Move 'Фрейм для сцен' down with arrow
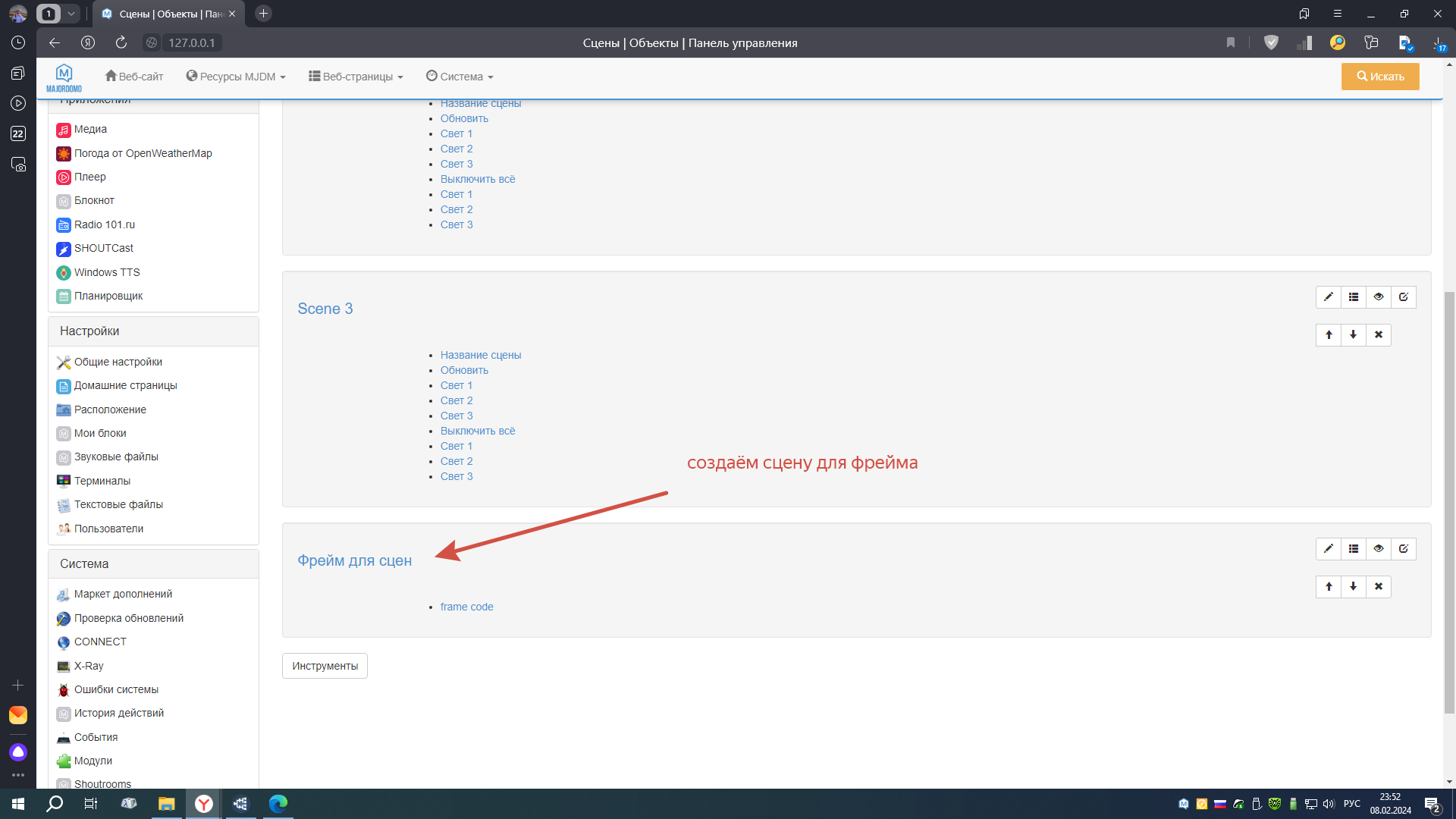Viewport: 1456px width, 819px height. 1353,587
